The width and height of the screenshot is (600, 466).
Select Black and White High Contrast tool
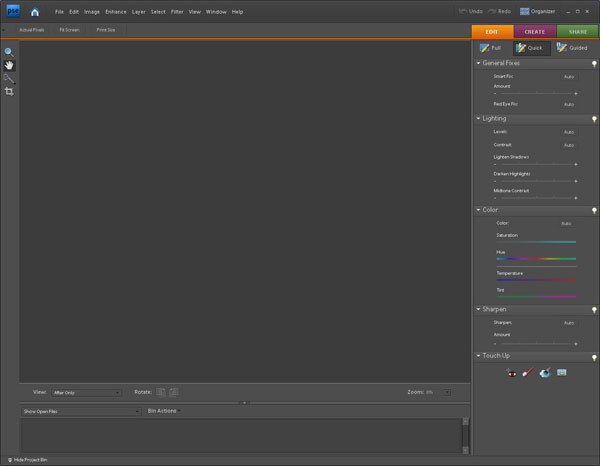pyautogui.click(x=562, y=372)
